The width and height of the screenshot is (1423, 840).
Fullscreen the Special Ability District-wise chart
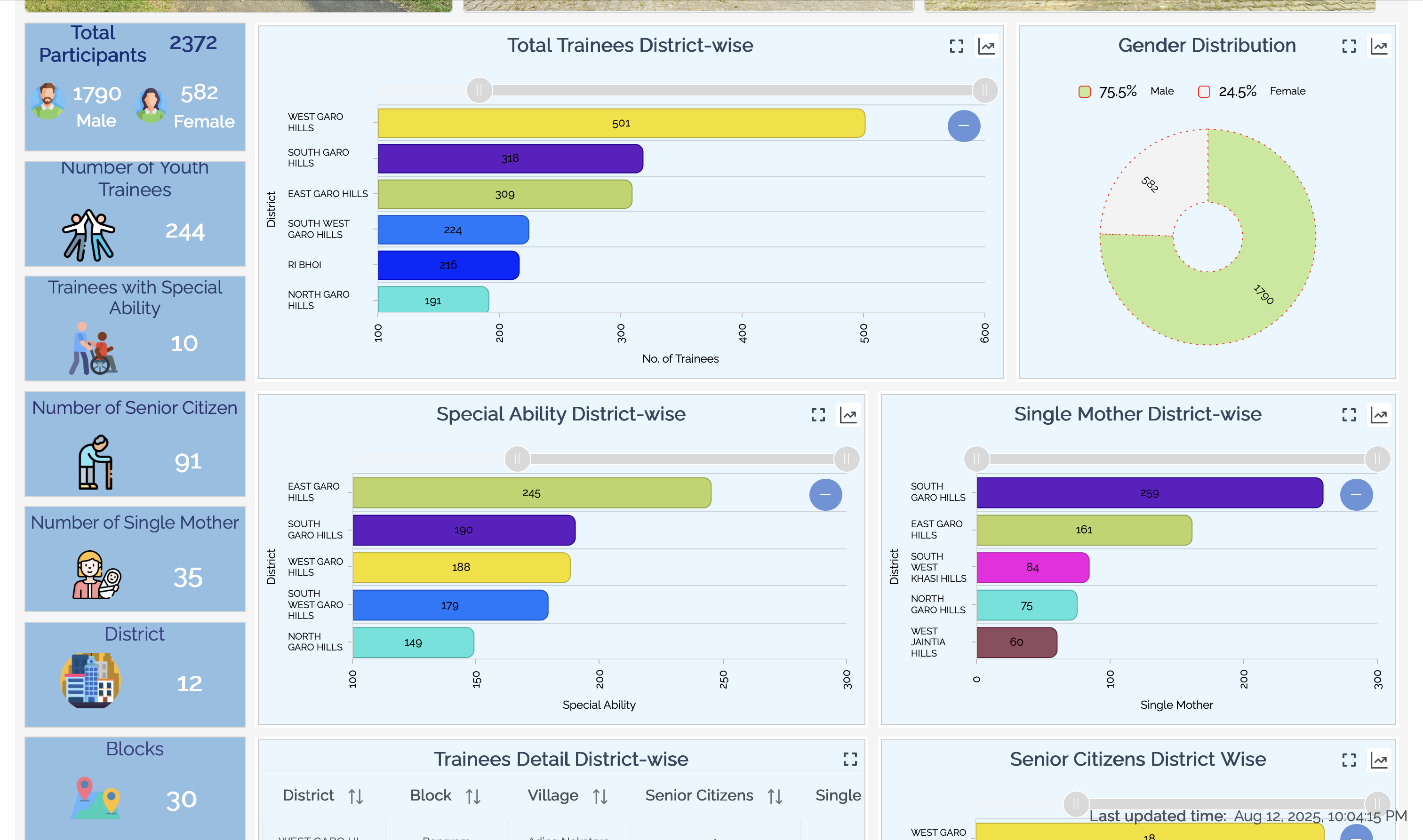(x=818, y=415)
